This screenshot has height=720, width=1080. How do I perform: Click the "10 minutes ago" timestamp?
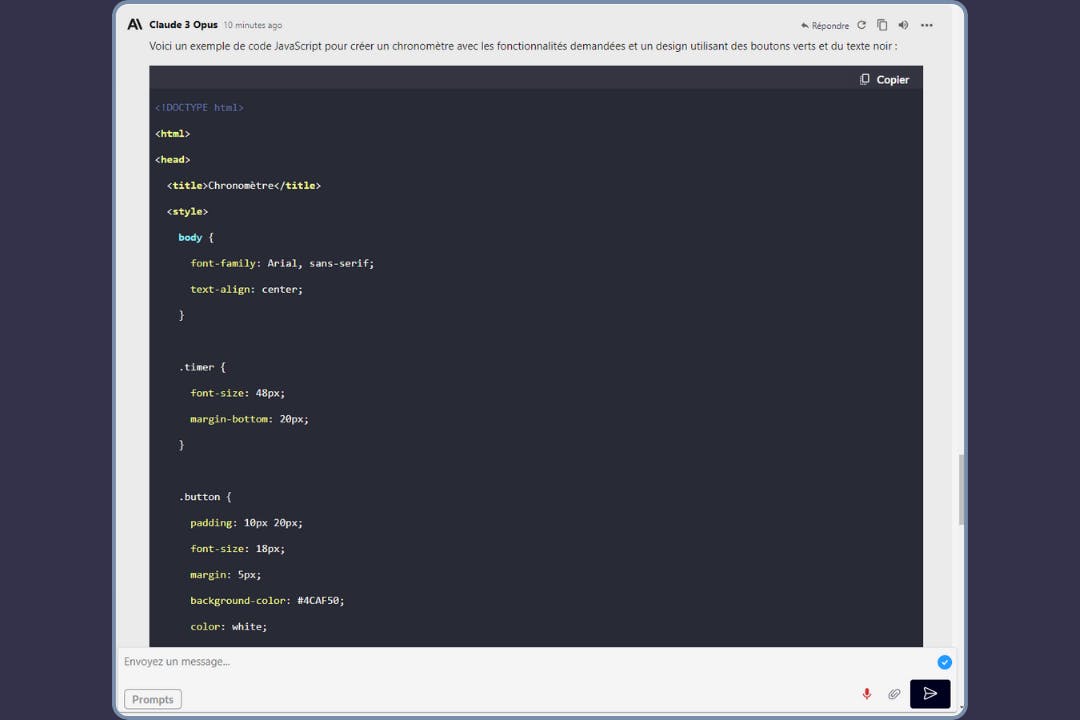[252, 25]
